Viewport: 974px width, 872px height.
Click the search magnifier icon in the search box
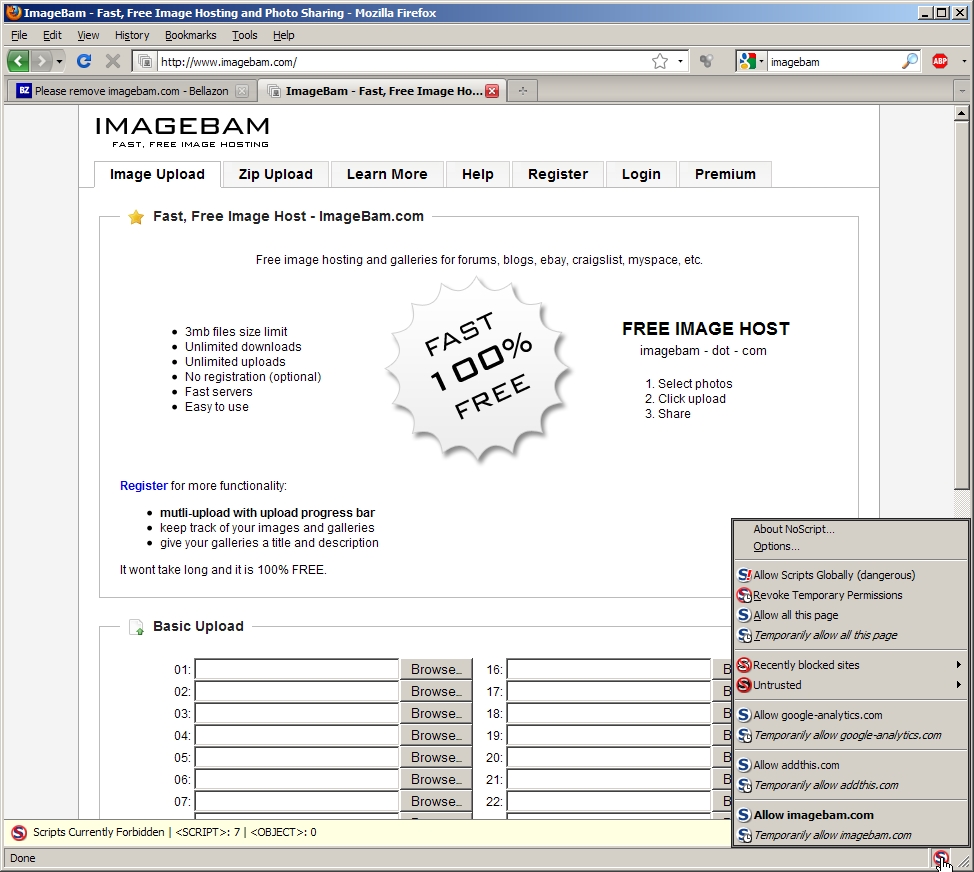point(909,61)
